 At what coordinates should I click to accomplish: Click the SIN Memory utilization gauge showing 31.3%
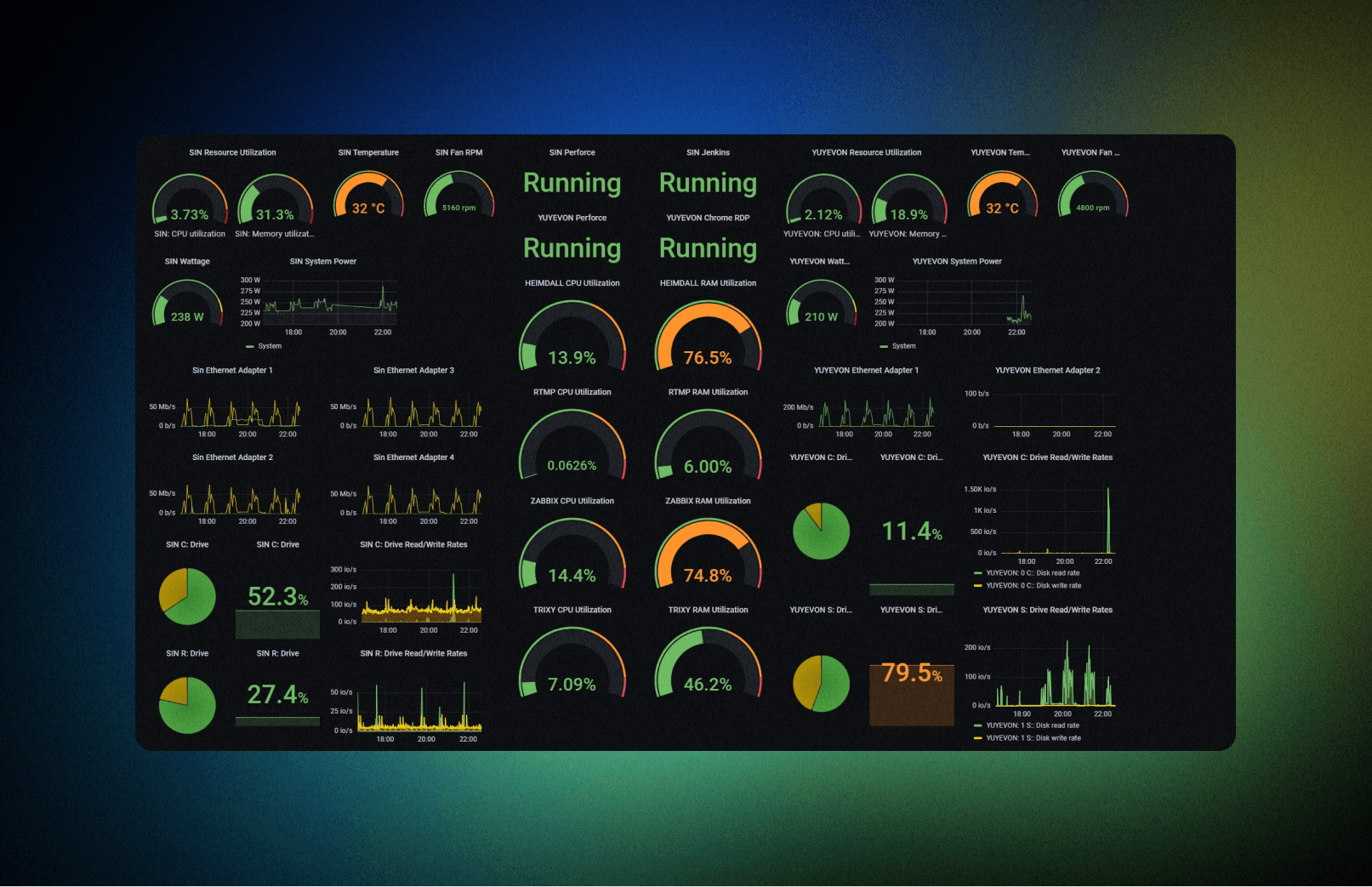pos(275,199)
